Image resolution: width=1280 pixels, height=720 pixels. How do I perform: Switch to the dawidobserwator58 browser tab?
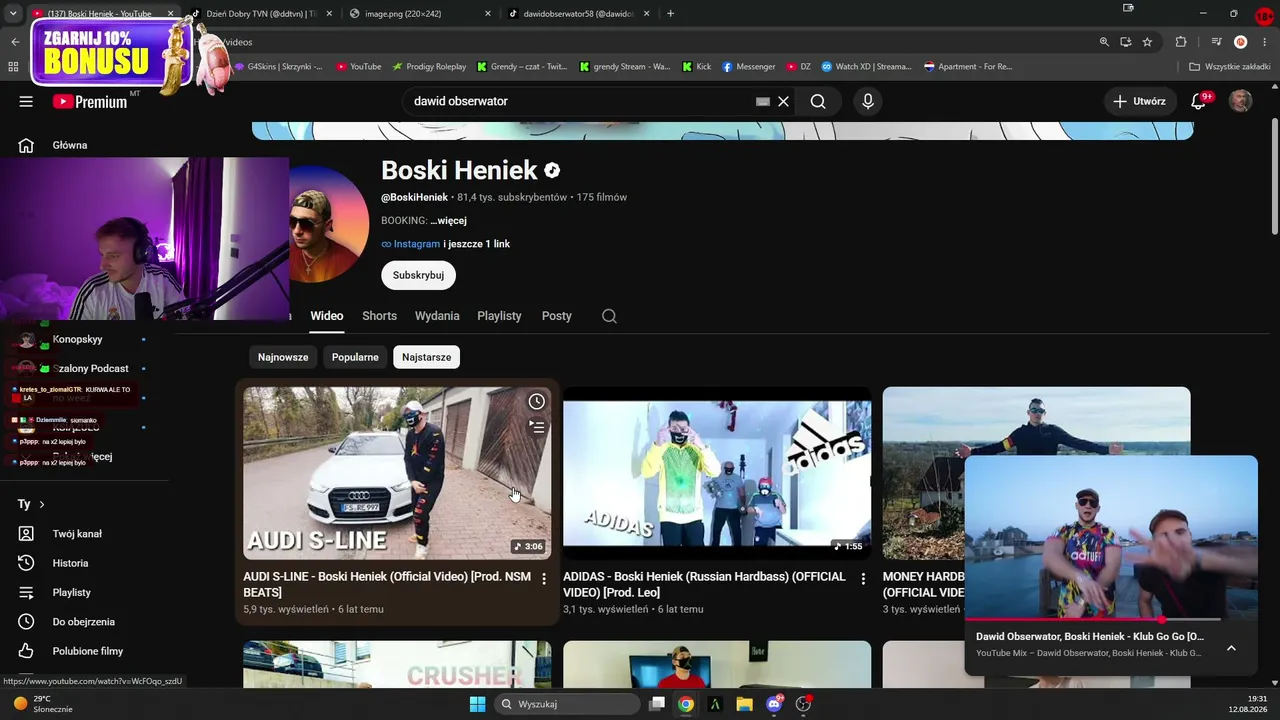pos(578,14)
